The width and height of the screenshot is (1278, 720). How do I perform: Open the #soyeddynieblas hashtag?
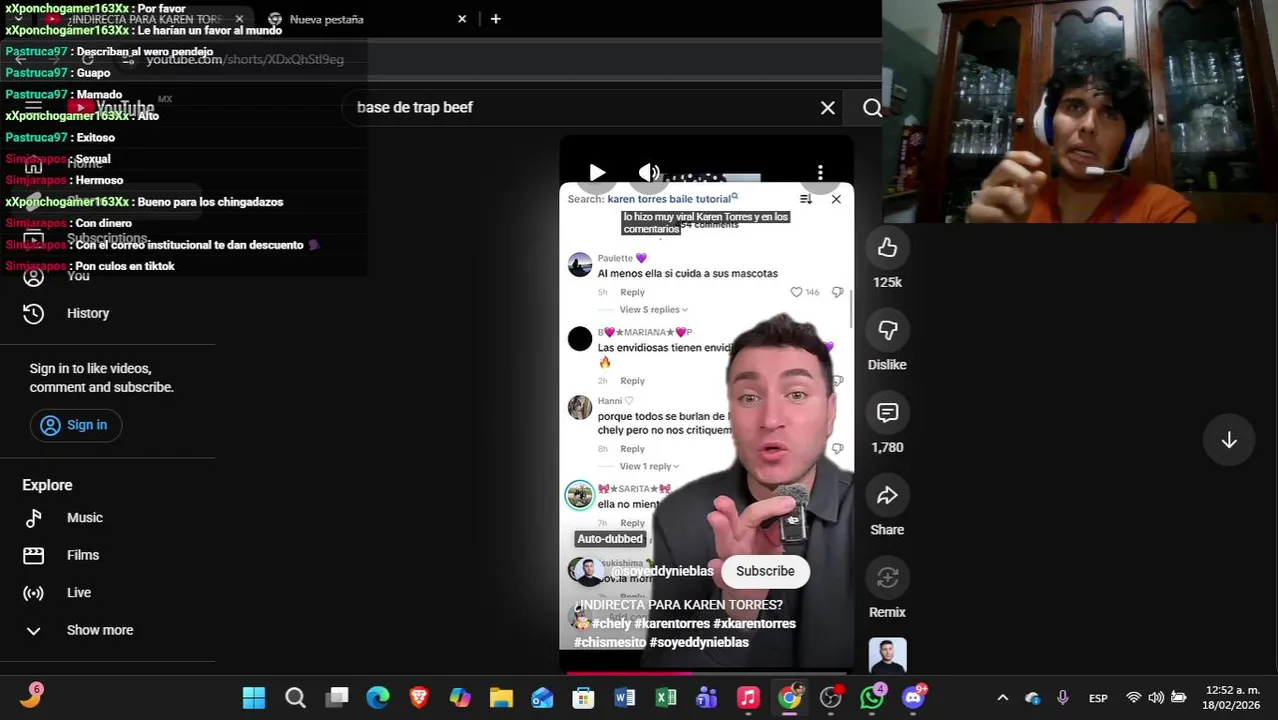pos(699,642)
